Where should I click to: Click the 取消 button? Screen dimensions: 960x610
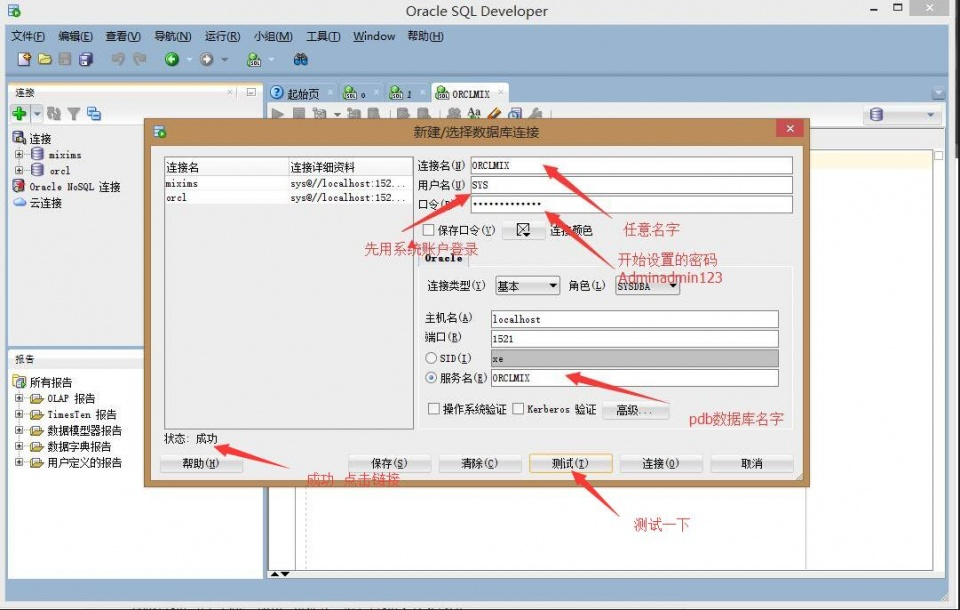tap(752, 464)
